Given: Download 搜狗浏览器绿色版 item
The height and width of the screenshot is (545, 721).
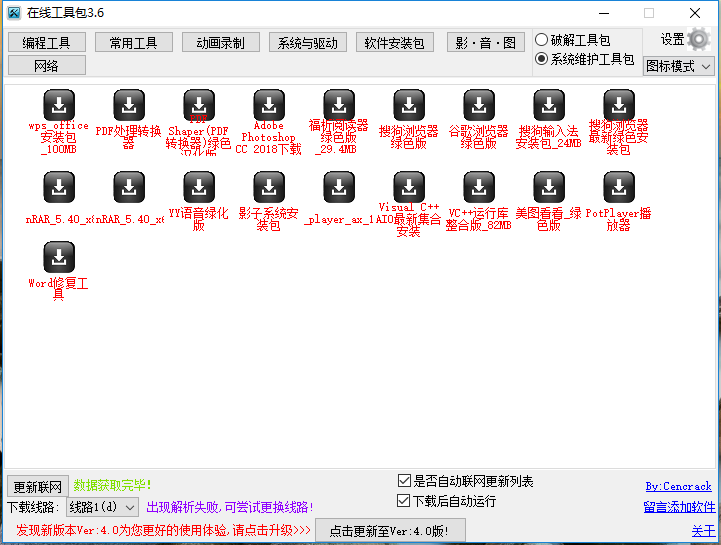Looking at the screenshot, I should (x=409, y=105).
